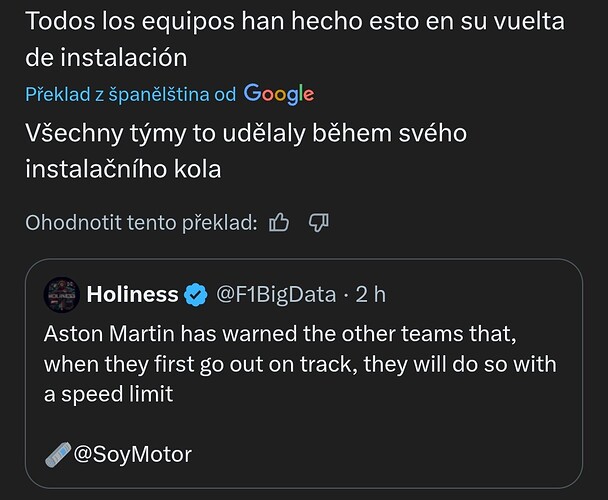Click the bandage emoji before @SoyMotor

[x=59, y=454]
